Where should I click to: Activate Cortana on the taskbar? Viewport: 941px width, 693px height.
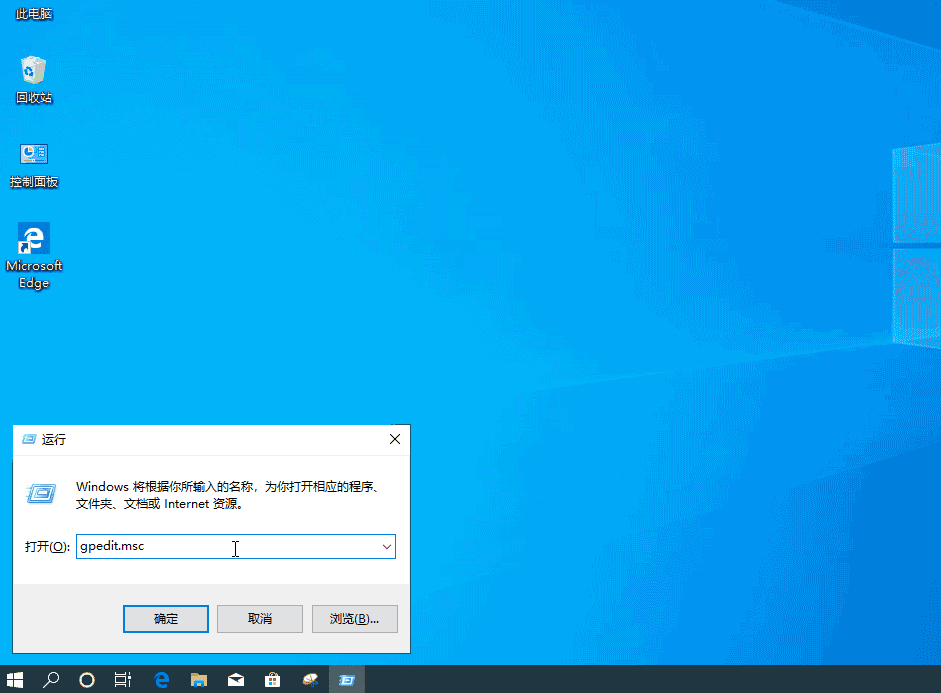click(x=86, y=679)
